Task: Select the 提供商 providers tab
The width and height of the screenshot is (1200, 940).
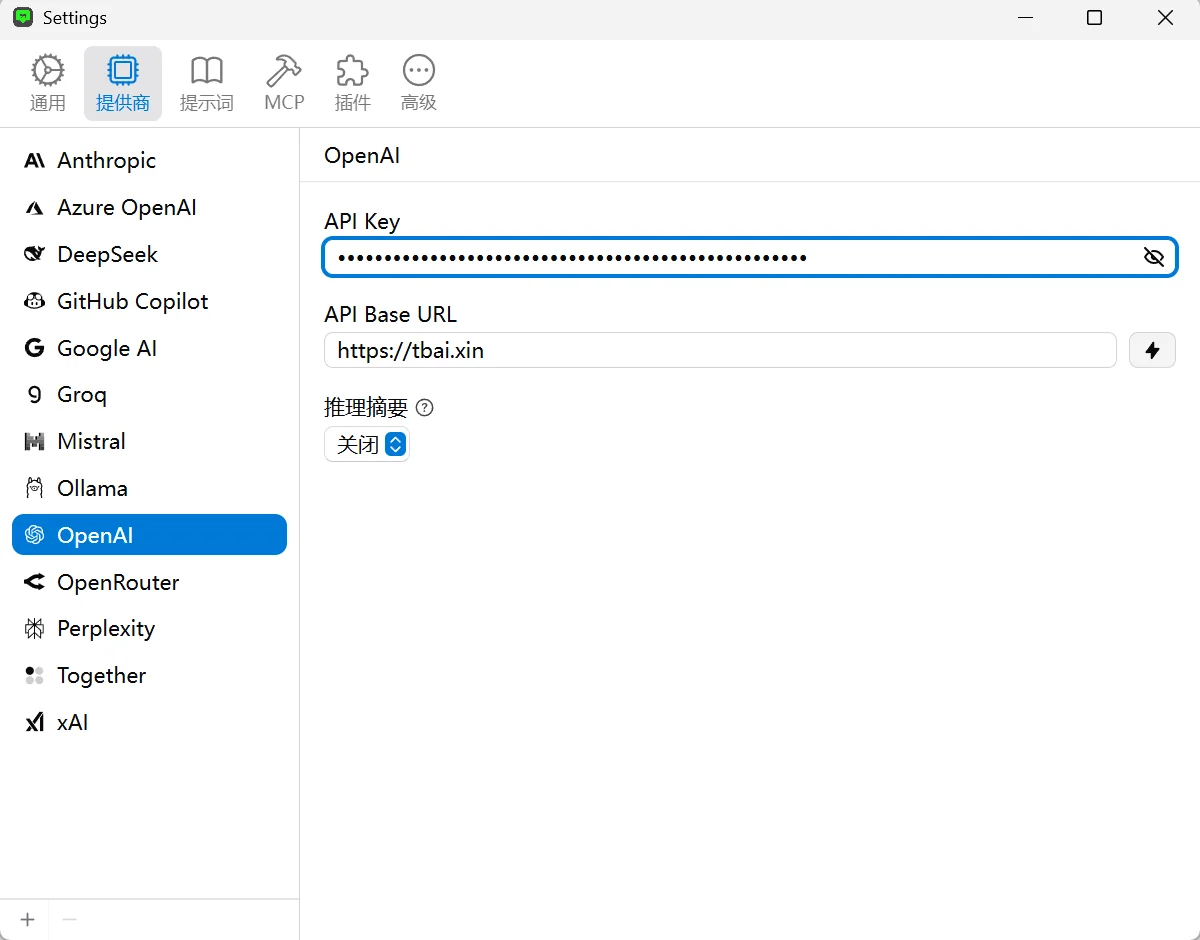Action: coord(123,83)
